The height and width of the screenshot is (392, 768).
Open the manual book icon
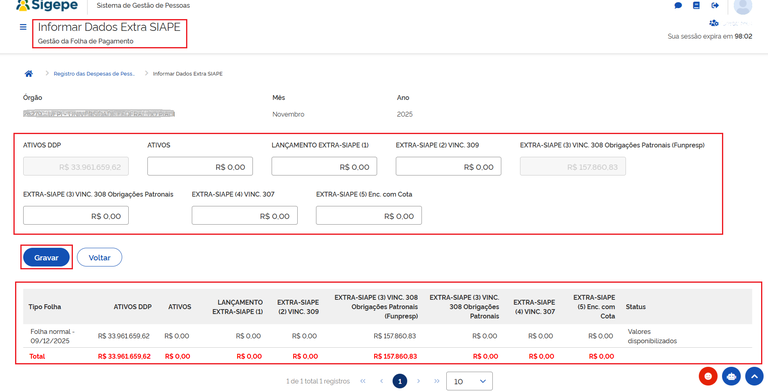[696, 5]
